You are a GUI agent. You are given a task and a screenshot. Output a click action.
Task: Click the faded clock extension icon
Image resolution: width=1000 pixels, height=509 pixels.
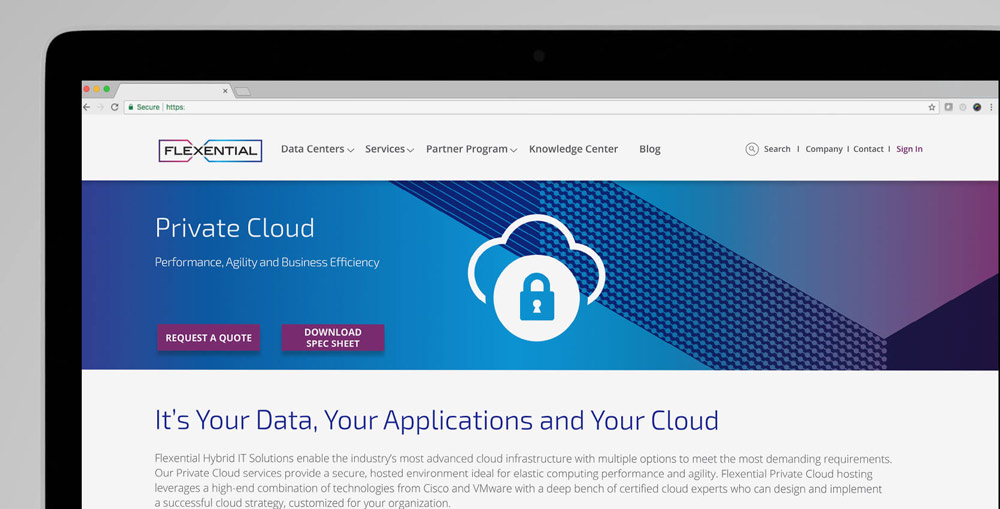(963, 107)
